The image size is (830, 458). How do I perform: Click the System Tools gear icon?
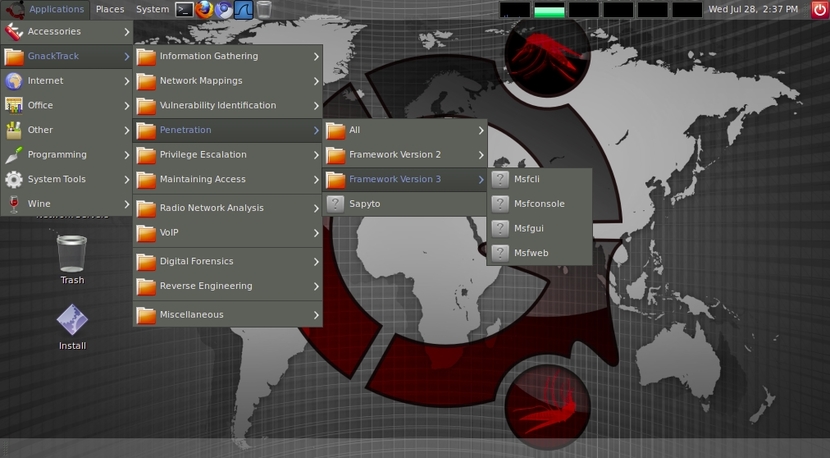pyautogui.click(x=14, y=179)
